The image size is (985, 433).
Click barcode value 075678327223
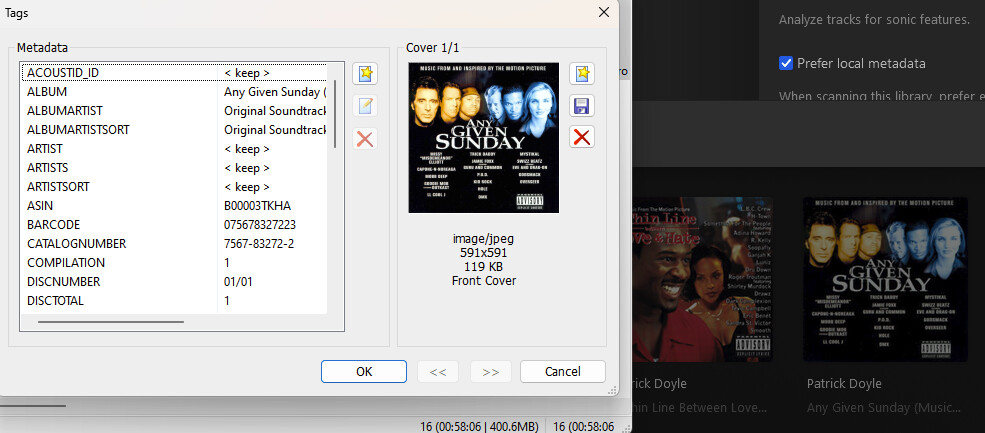tap(259, 224)
